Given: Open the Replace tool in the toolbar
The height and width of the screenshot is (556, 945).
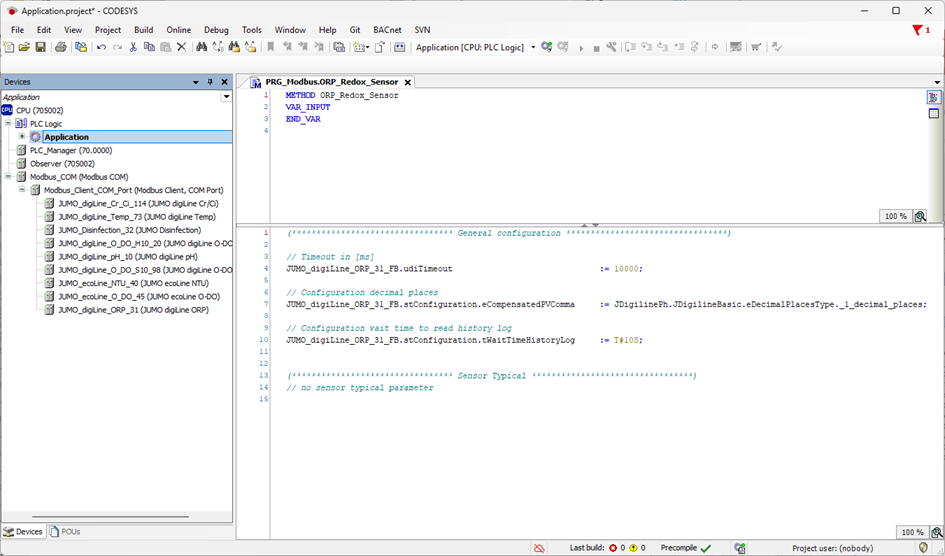Looking at the screenshot, I should (x=218, y=47).
